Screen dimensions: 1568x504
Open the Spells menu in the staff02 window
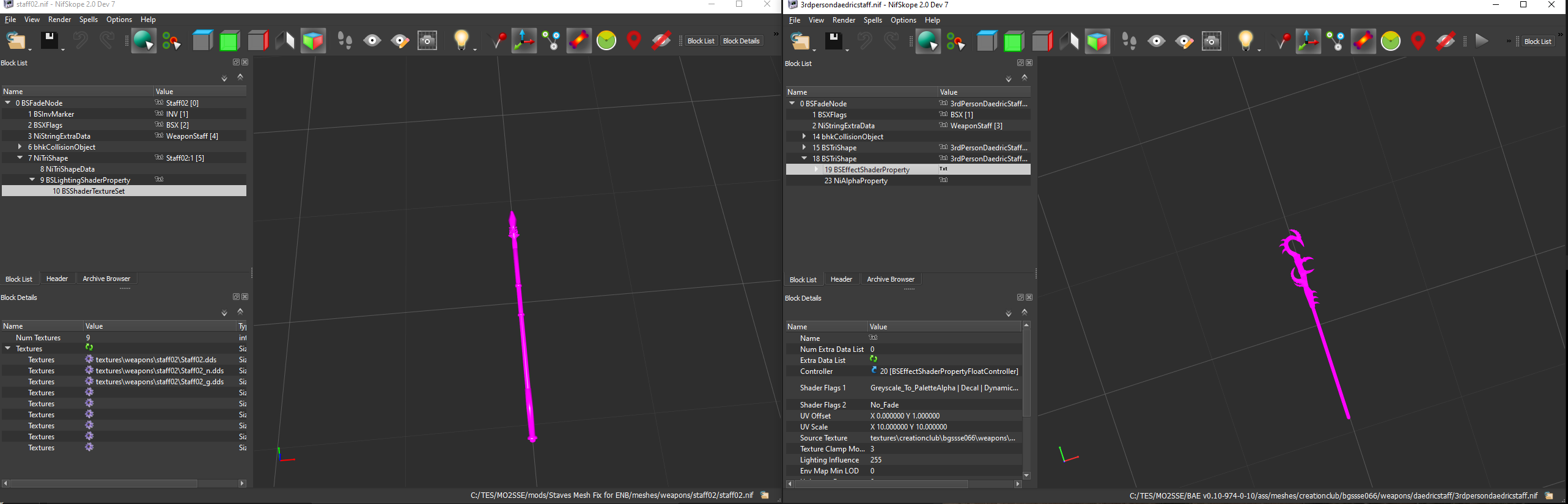(88, 20)
